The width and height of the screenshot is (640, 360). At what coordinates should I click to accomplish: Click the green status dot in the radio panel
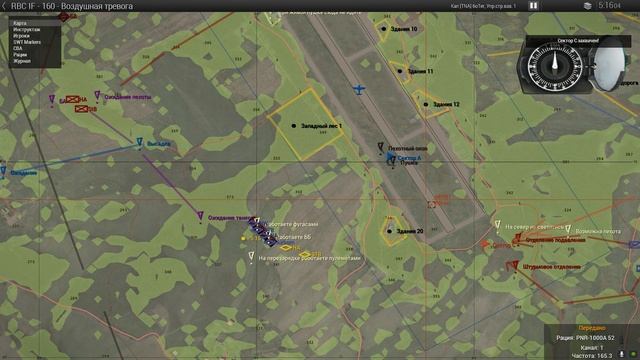pos(633,354)
